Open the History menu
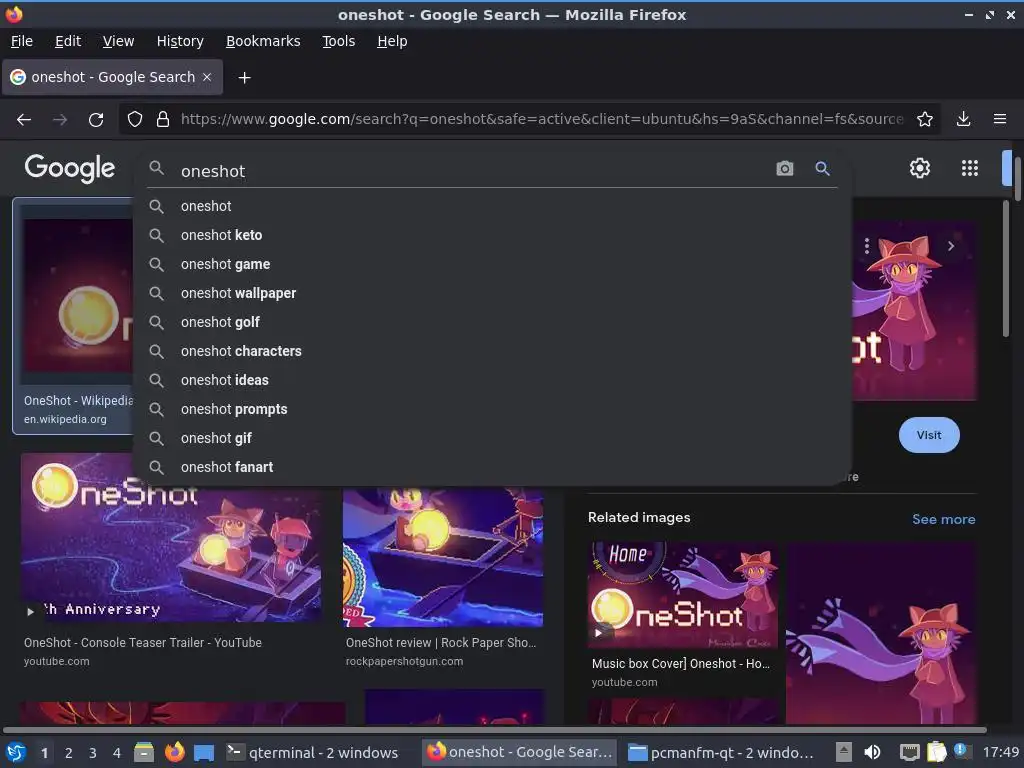The width and height of the screenshot is (1024, 768). click(x=180, y=41)
